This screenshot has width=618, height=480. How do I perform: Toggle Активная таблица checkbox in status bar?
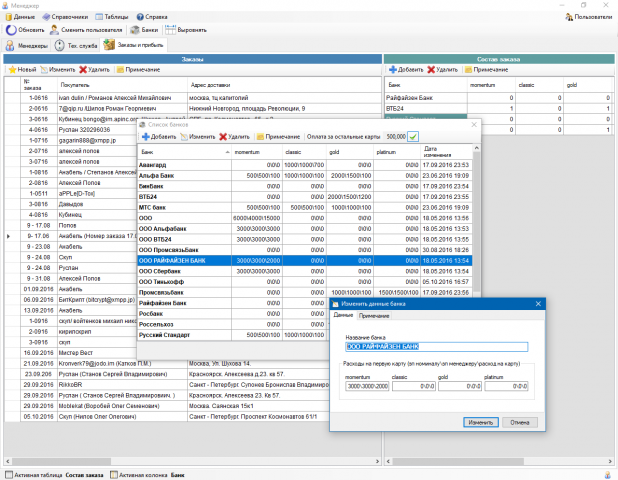9,475
